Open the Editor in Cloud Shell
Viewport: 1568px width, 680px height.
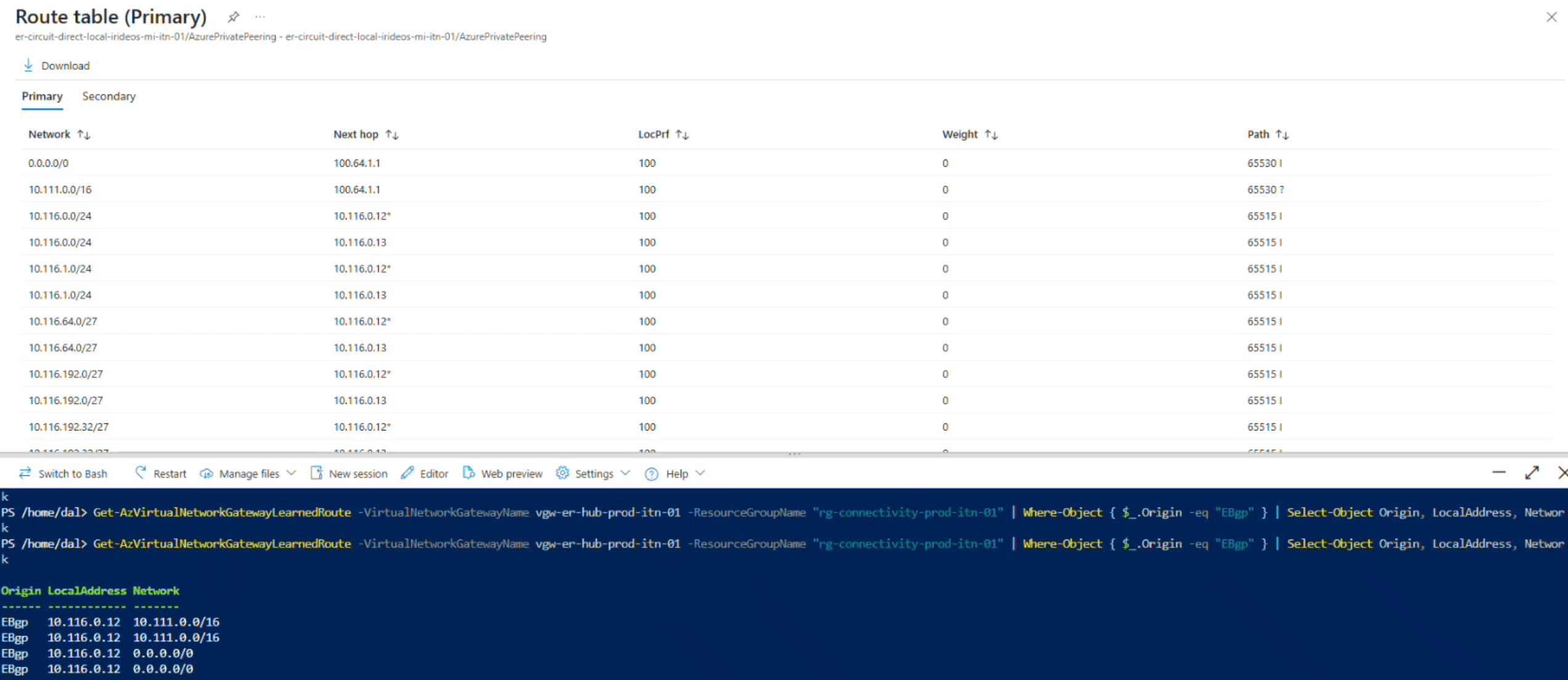click(425, 473)
